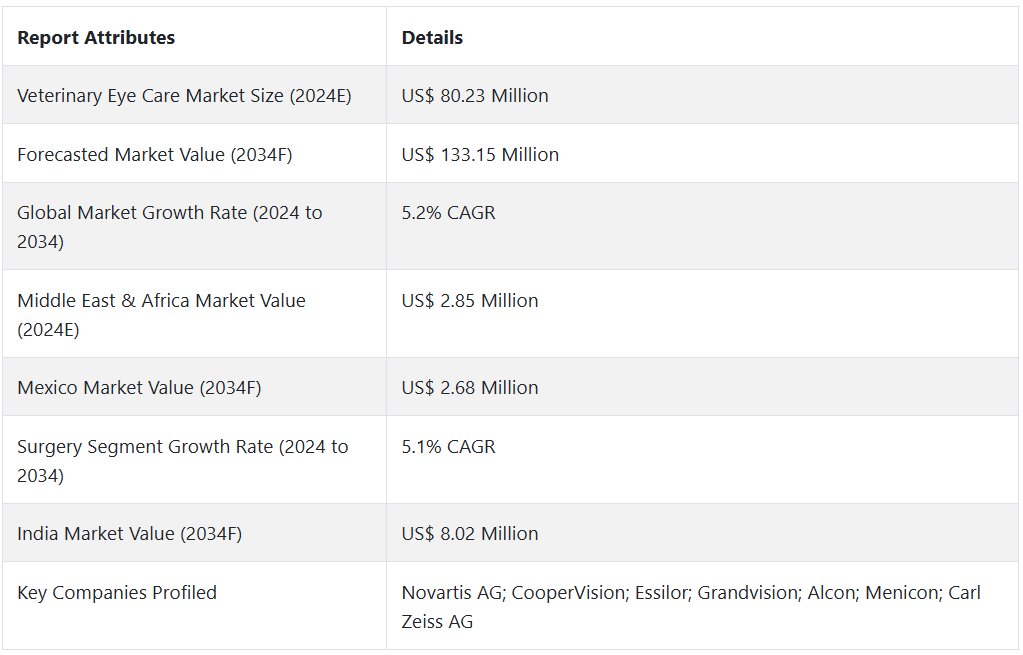Select the Forecasted Market Value (2034F) cell
This screenshot has height=655, width=1023.
(x=155, y=155)
